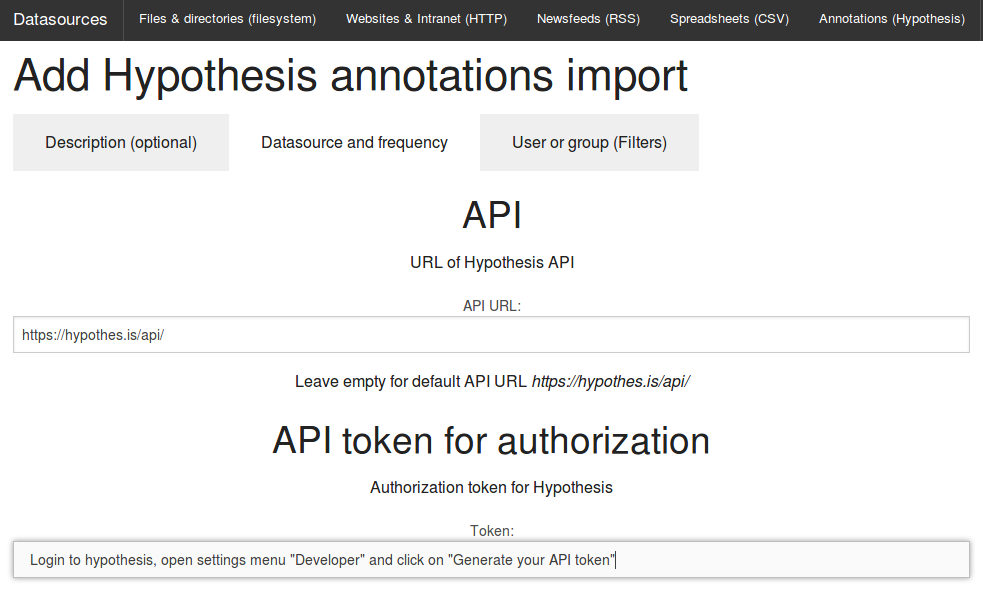Open Websites & Intranet (HTTP) menu item
Viewport: 983px width, 595px height.
426,19
